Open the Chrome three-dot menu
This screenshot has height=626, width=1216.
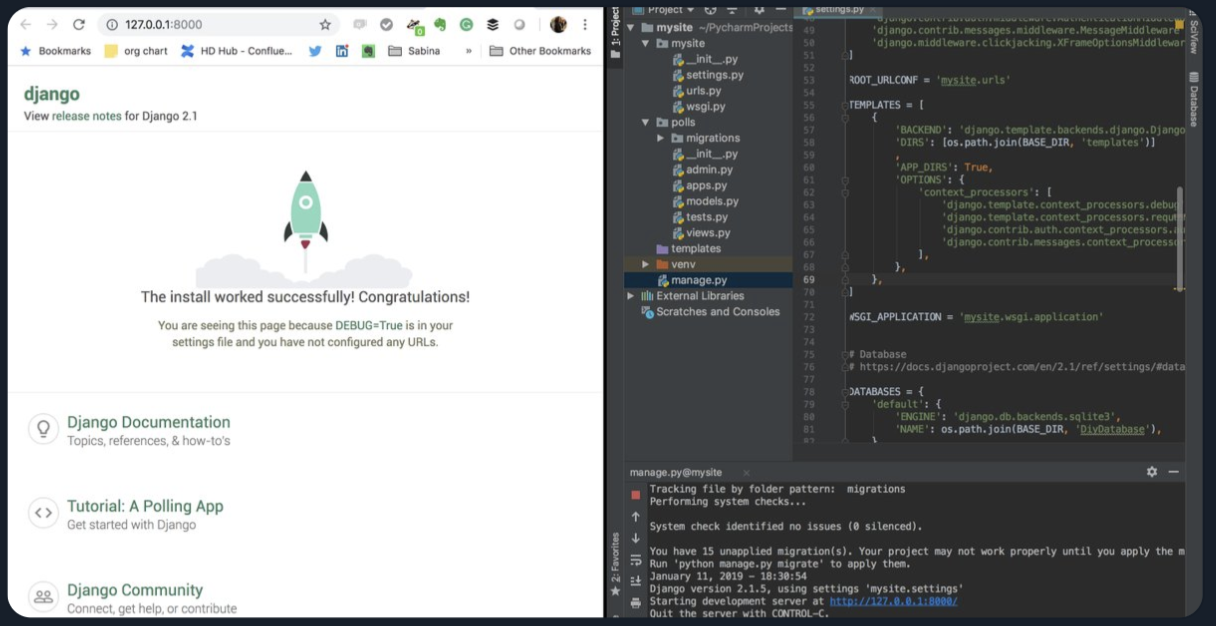(x=585, y=24)
